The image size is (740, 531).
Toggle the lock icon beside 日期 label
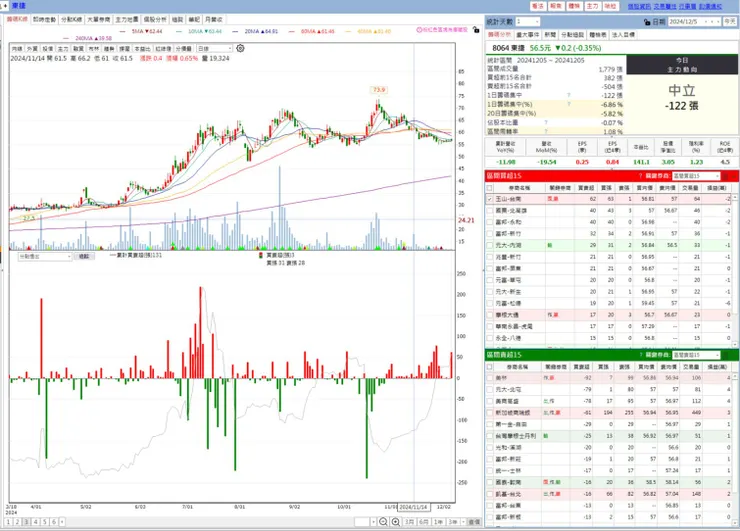click(647, 22)
